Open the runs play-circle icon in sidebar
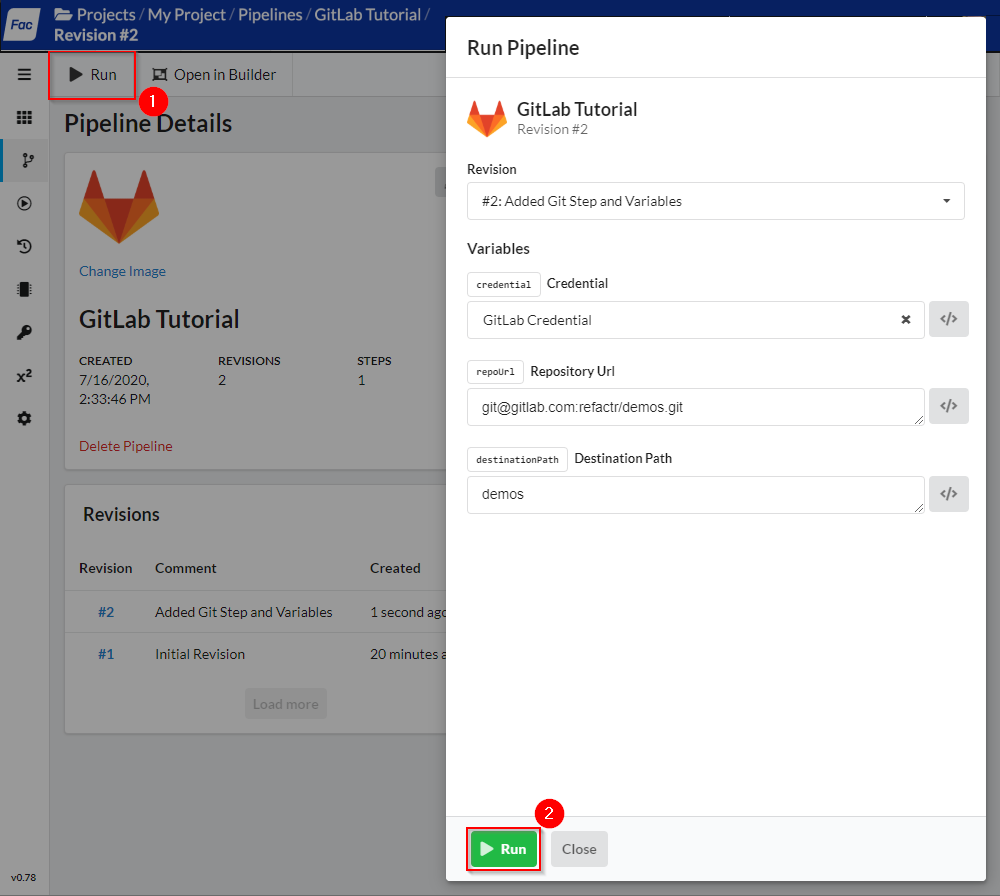This screenshot has height=896, width=1000. (24, 203)
